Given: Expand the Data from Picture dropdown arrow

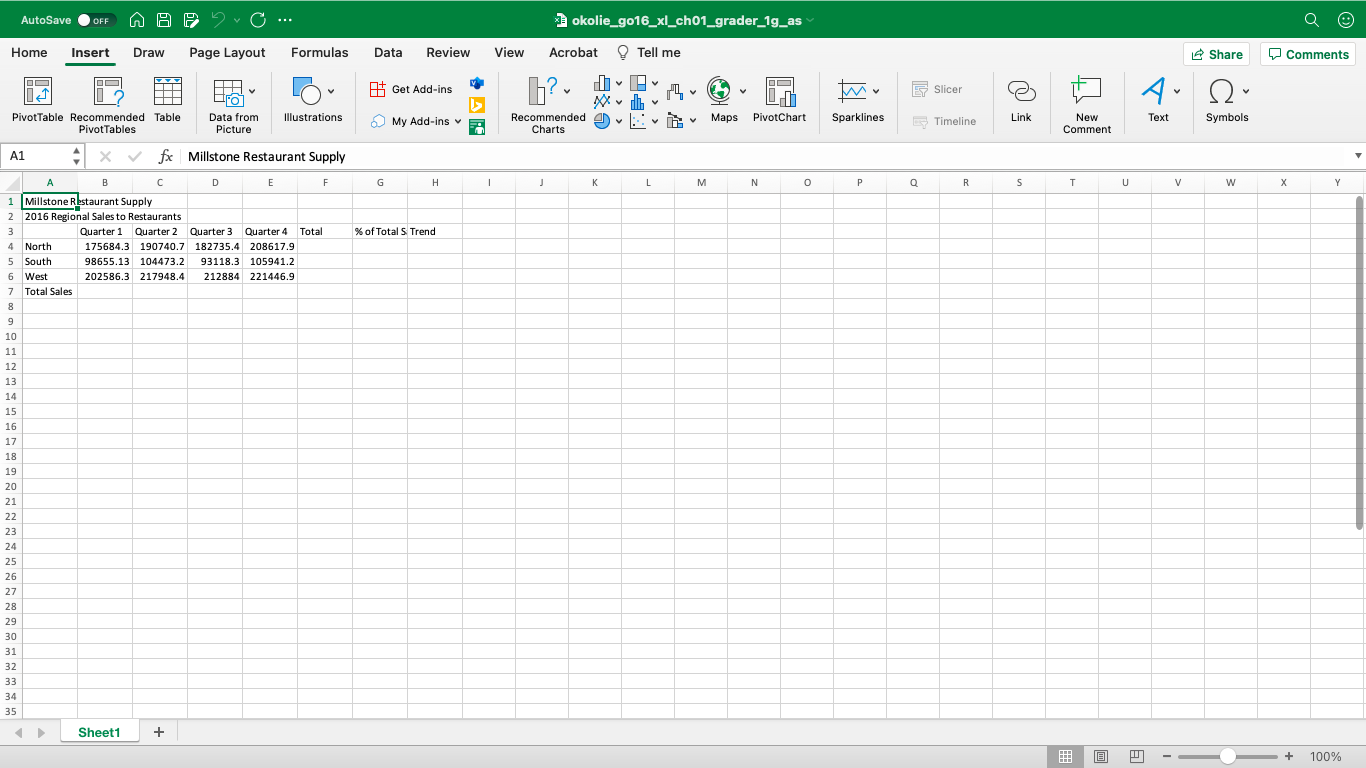Looking at the screenshot, I should (x=252, y=92).
